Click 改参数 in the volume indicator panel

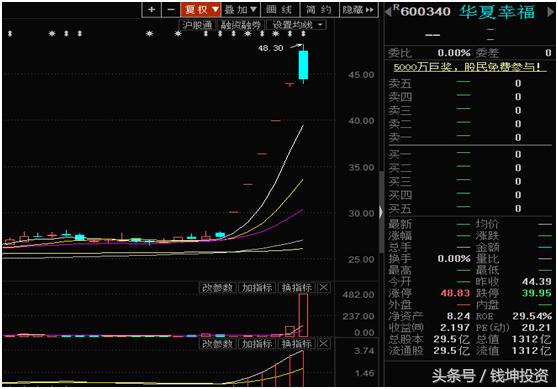[217, 288]
